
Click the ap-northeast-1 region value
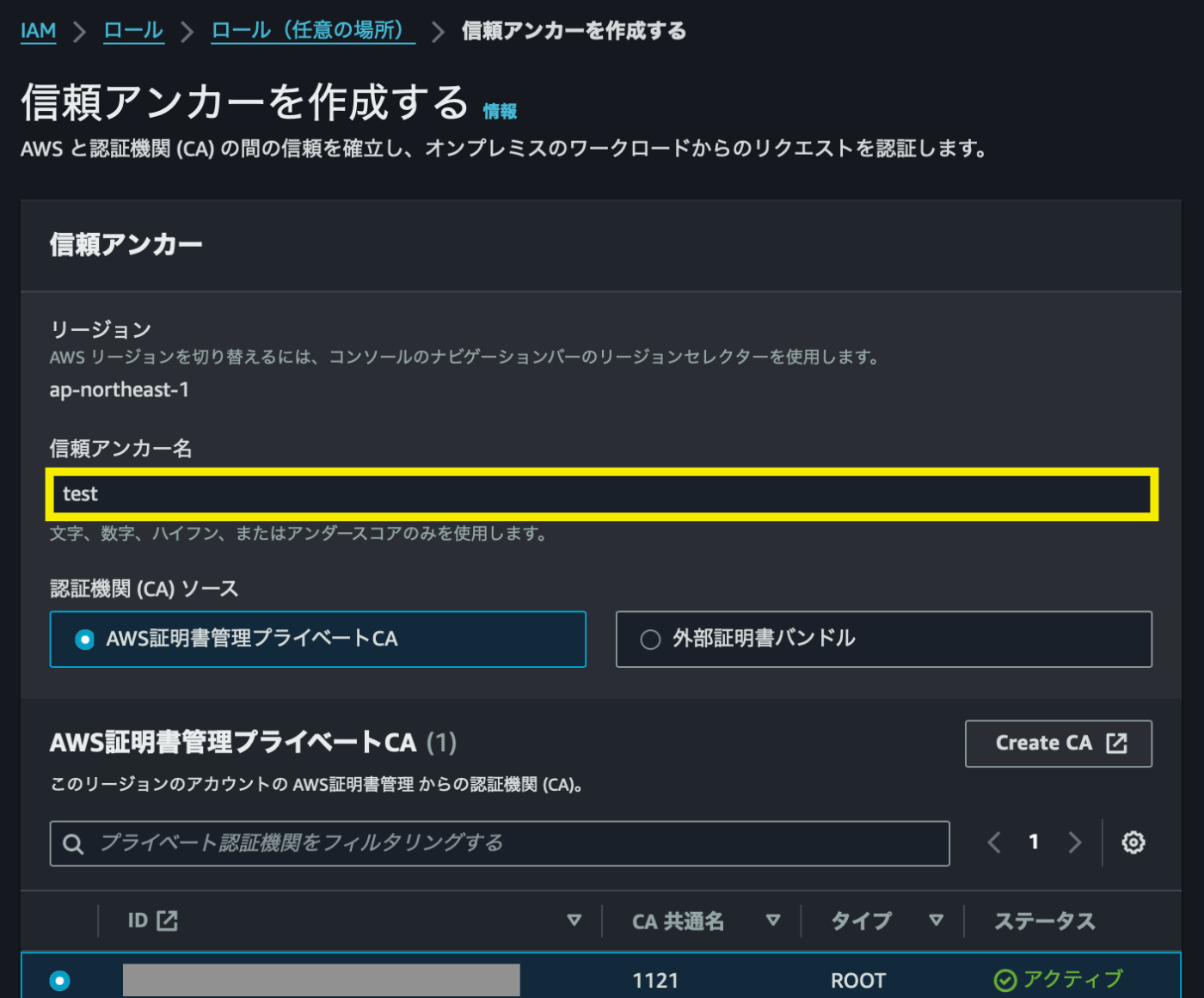120,389
